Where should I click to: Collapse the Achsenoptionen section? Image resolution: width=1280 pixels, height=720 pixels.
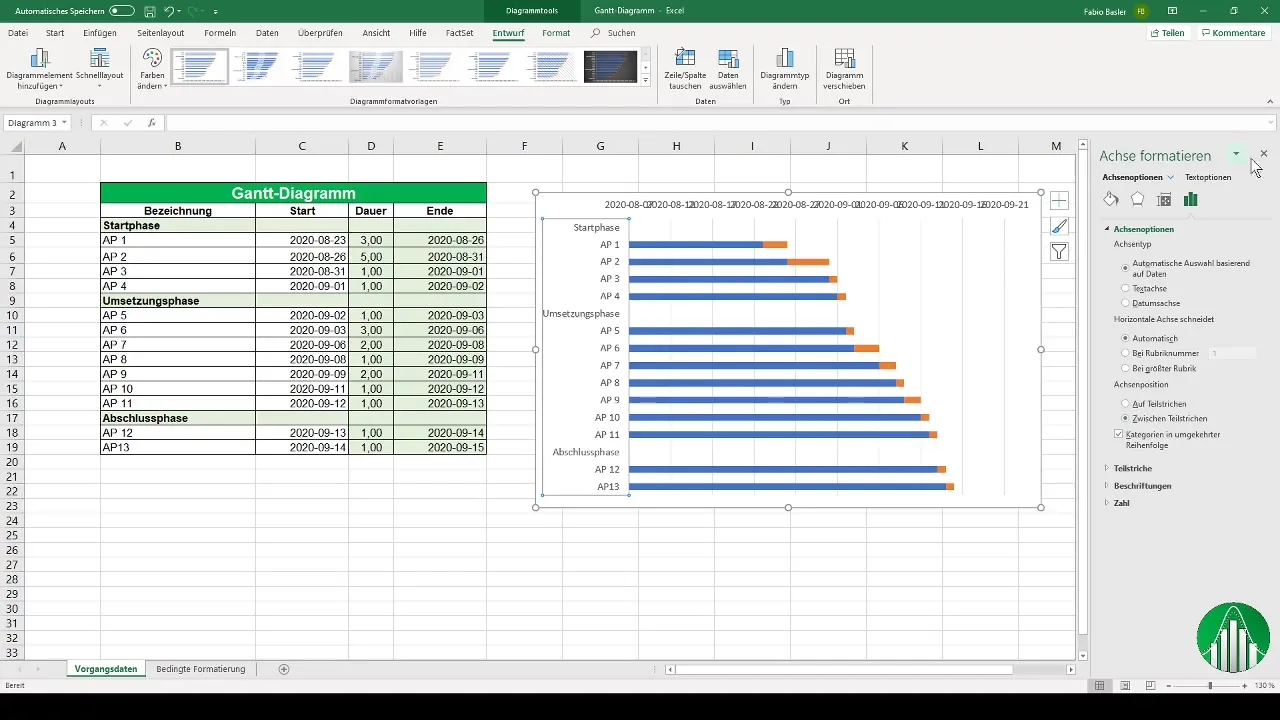[x=1107, y=229]
